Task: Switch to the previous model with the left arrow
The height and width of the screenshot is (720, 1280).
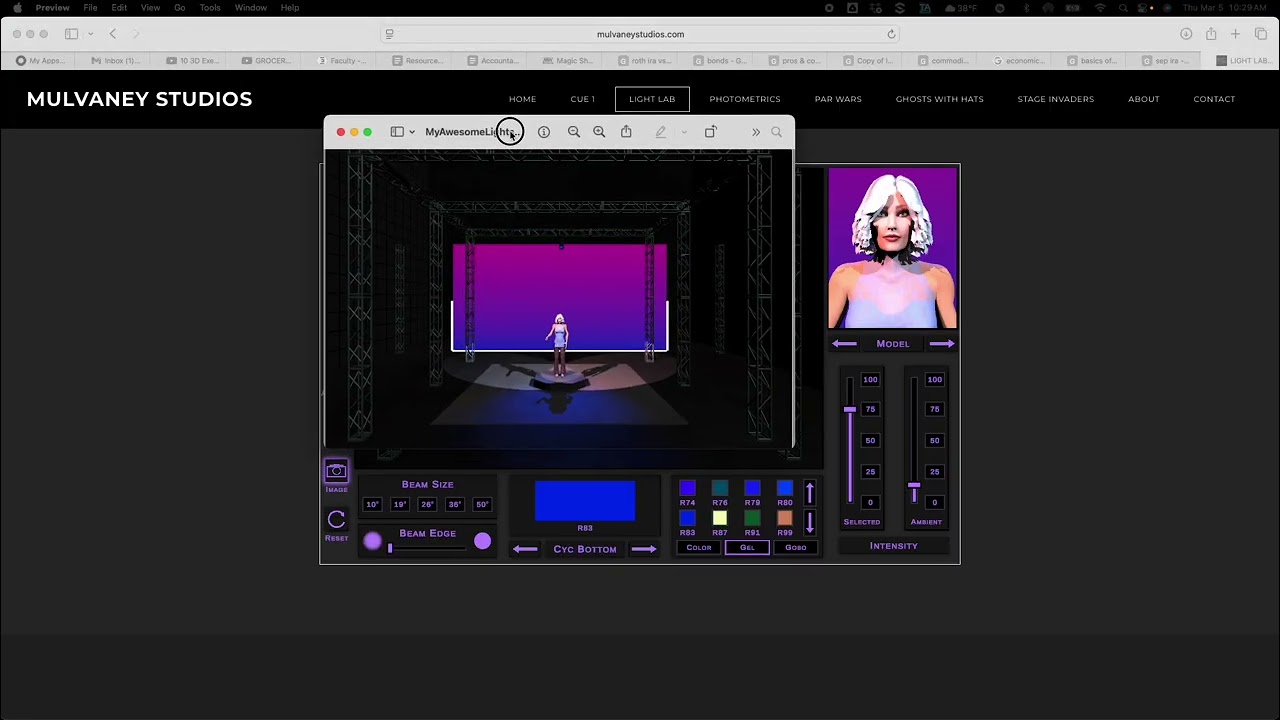Action: tap(844, 344)
